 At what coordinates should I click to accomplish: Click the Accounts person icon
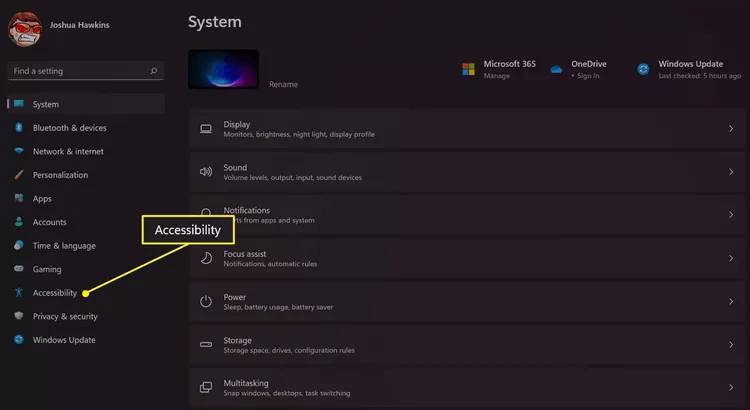(x=19, y=222)
